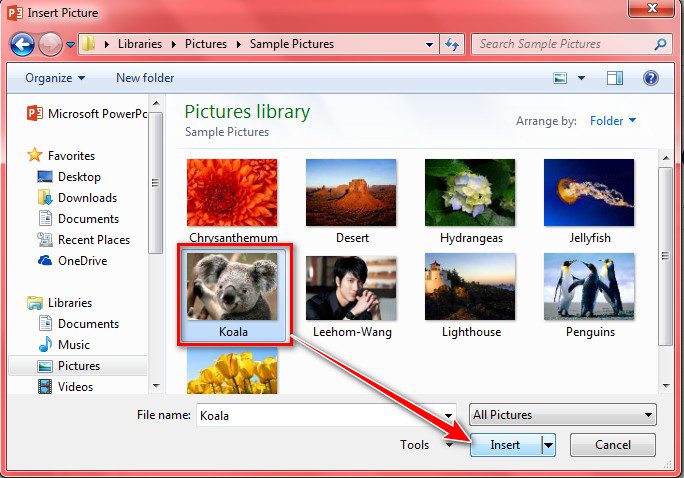Close the Insert Picture dialog
This screenshot has height=478, width=684.
652,8
